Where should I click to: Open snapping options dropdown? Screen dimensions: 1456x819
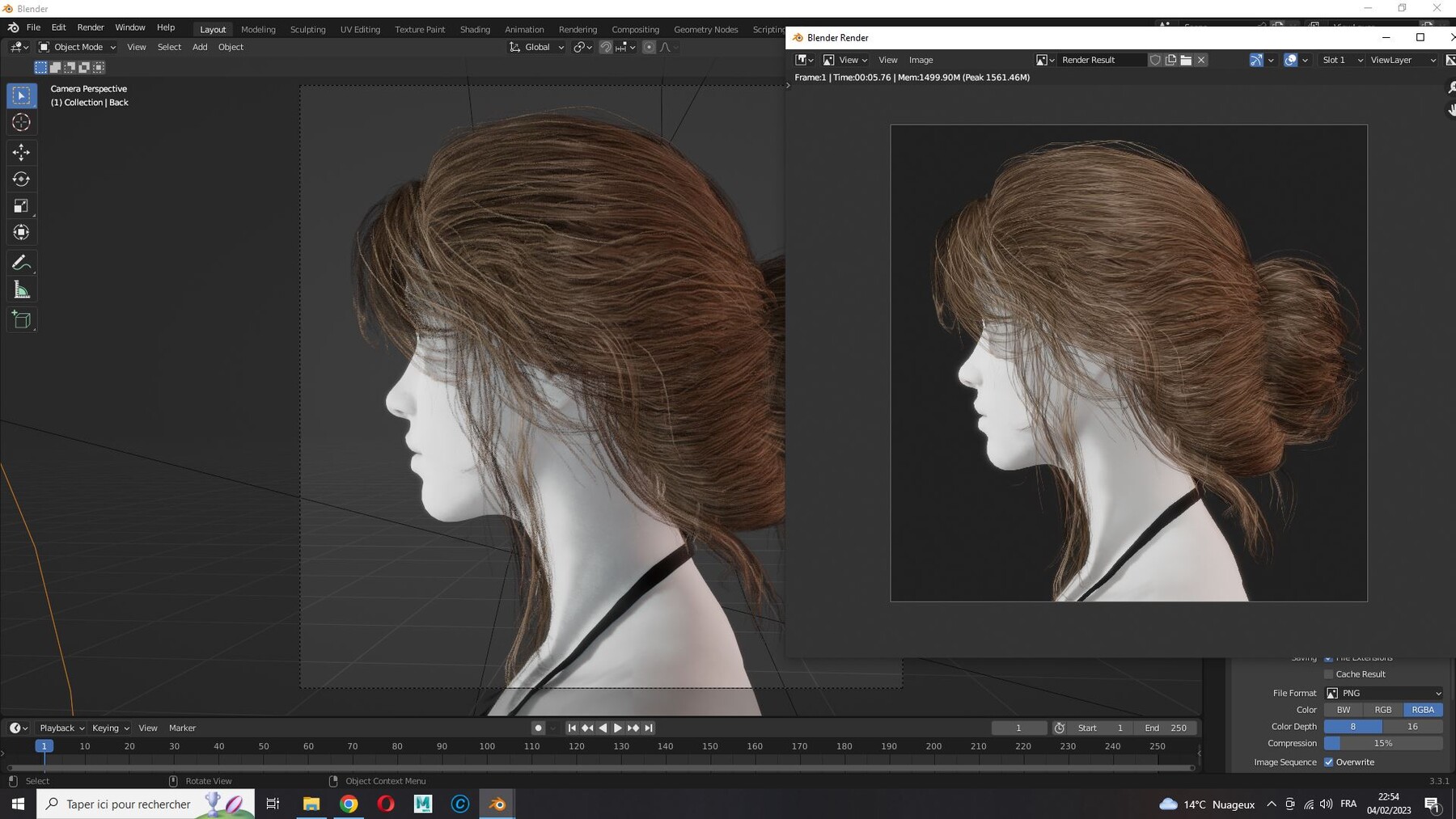click(x=625, y=47)
